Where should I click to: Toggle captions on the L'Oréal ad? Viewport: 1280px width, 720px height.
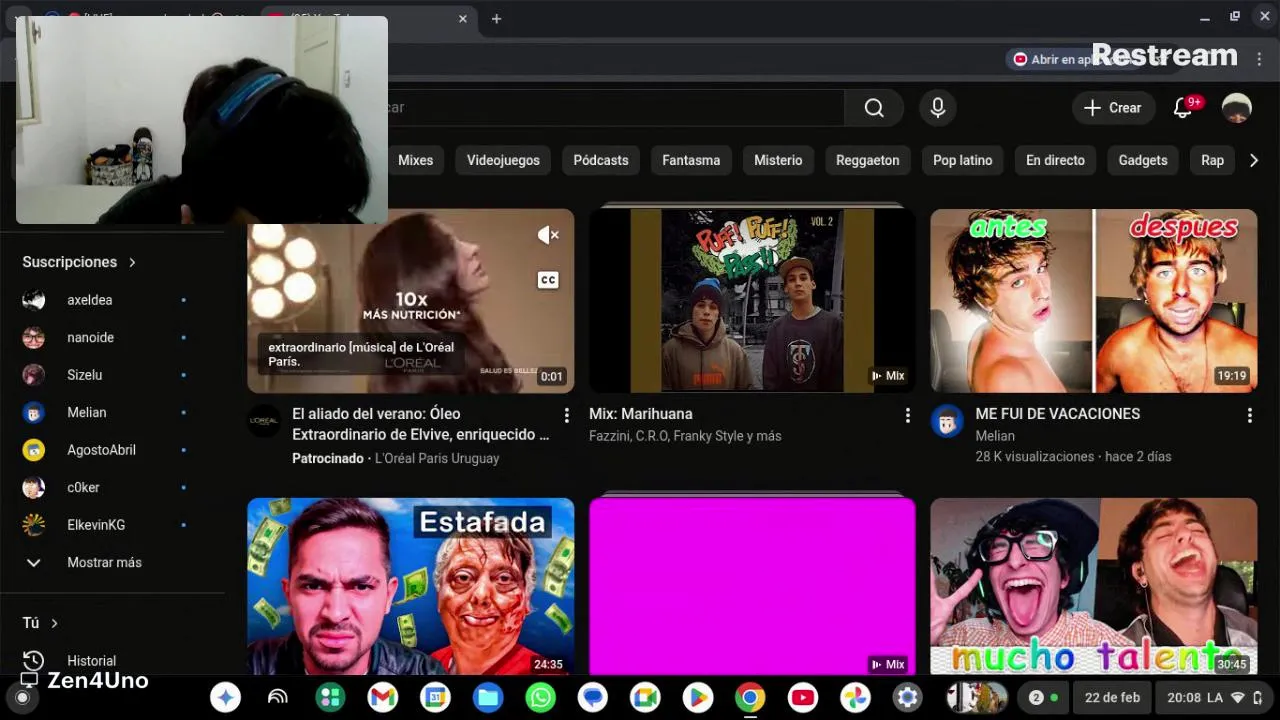548,280
